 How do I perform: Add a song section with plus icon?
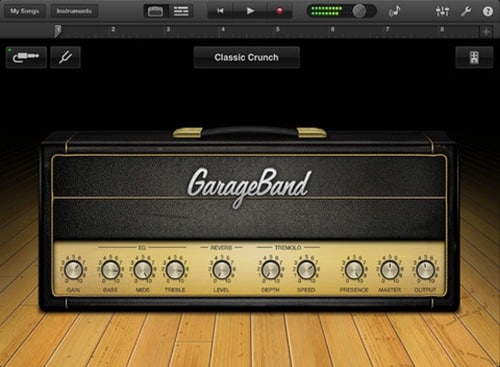pos(486,32)
